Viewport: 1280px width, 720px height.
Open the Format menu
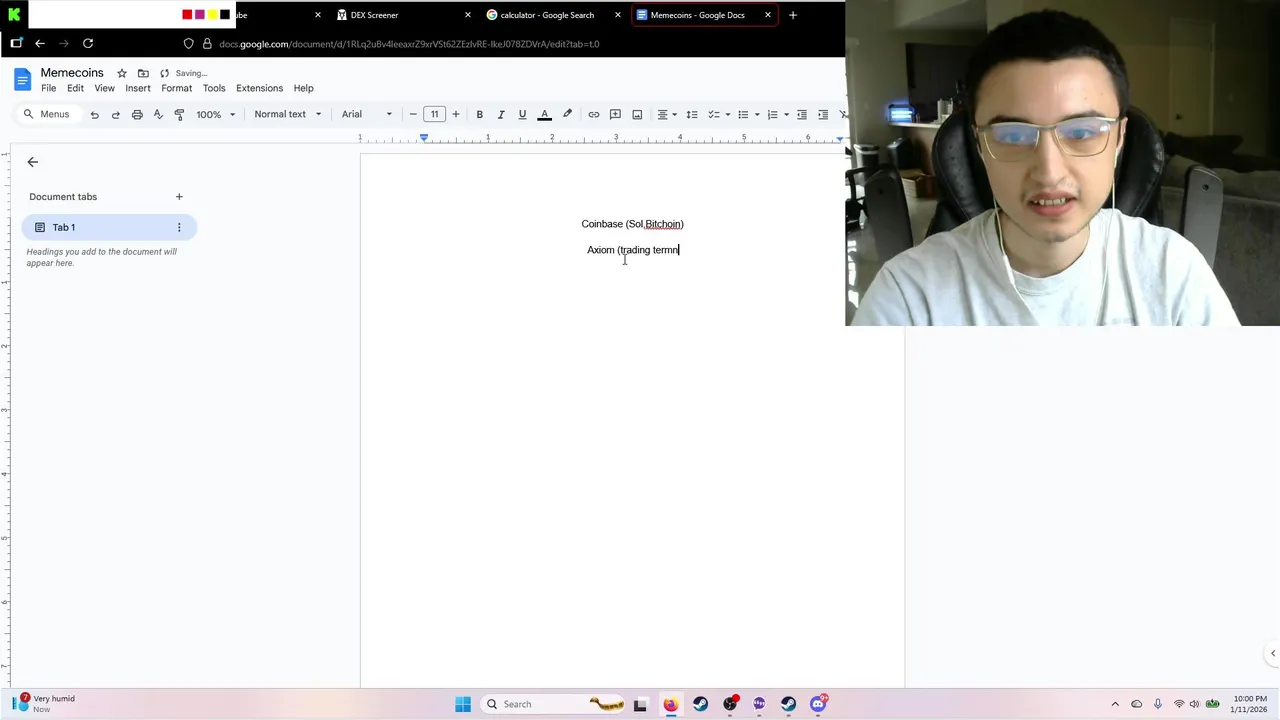(176, 88)
